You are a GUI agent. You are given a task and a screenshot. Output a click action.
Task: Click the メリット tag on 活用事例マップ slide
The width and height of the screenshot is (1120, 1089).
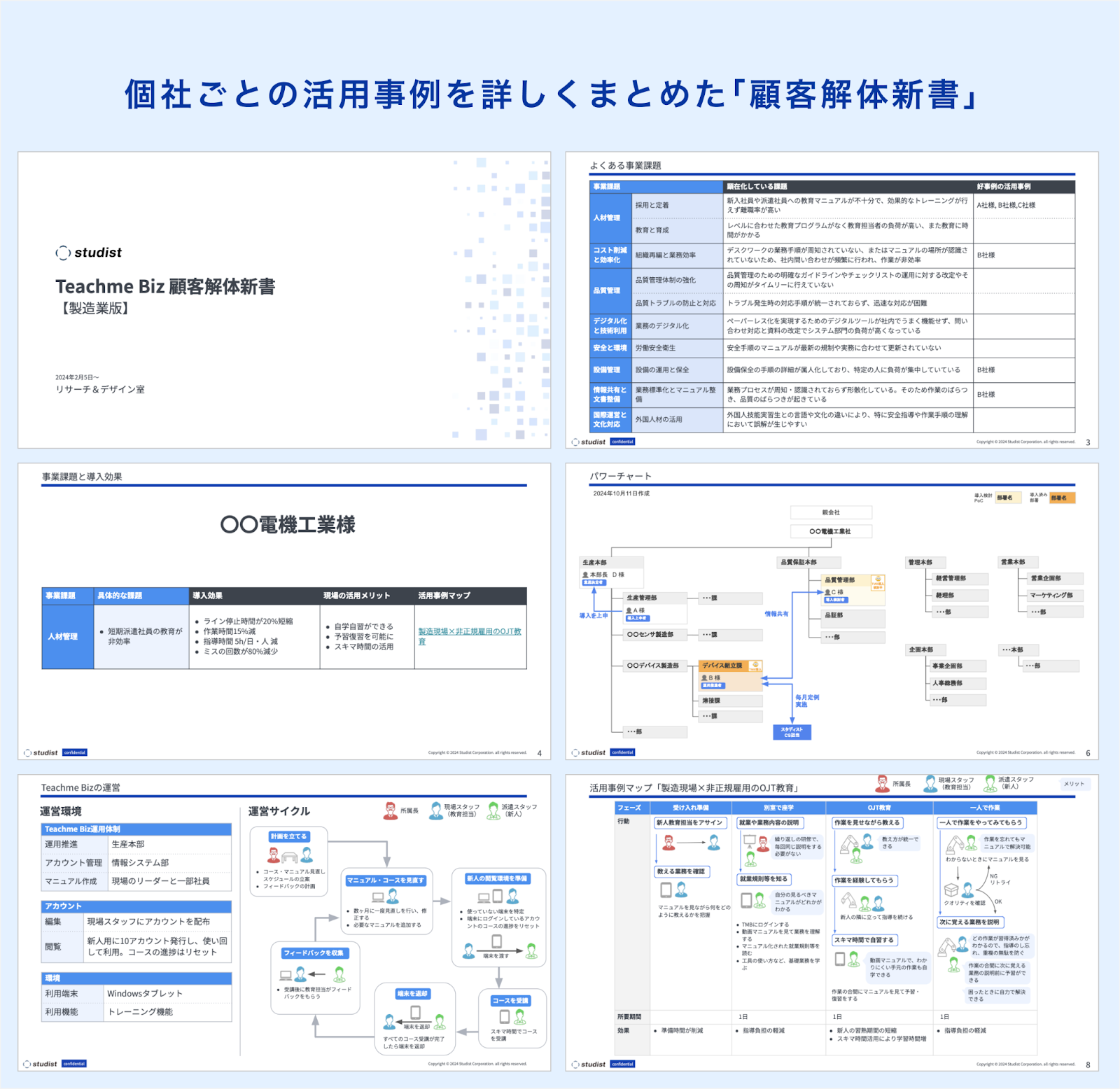click(x=1074, y=784)
